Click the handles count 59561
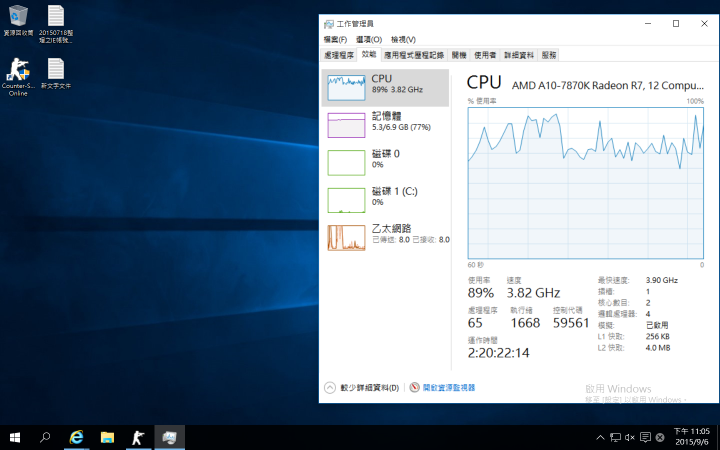720x450 pixels. tap(571, 323)
